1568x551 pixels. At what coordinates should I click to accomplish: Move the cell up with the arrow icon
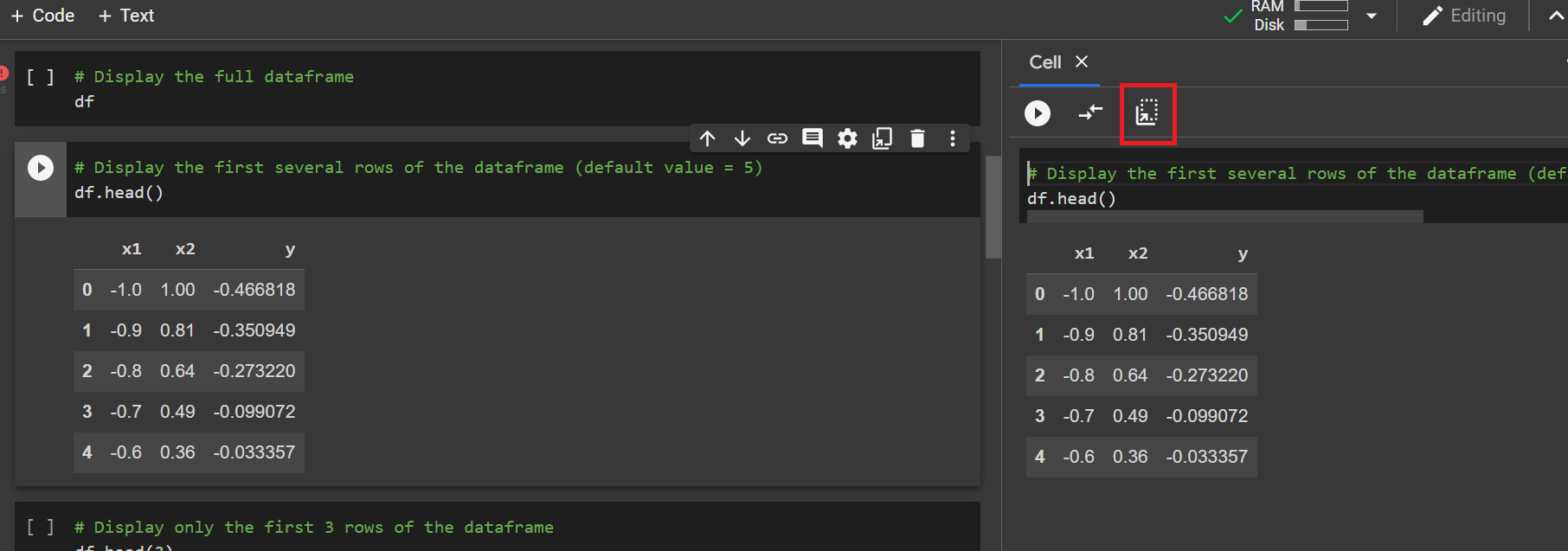[707, 138]
